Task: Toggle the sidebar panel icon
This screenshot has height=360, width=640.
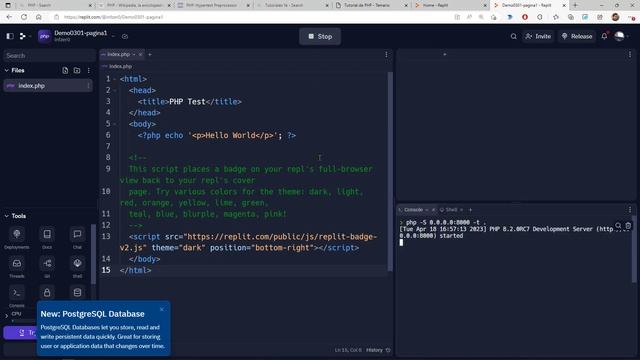Action: [x=10, y=36]
